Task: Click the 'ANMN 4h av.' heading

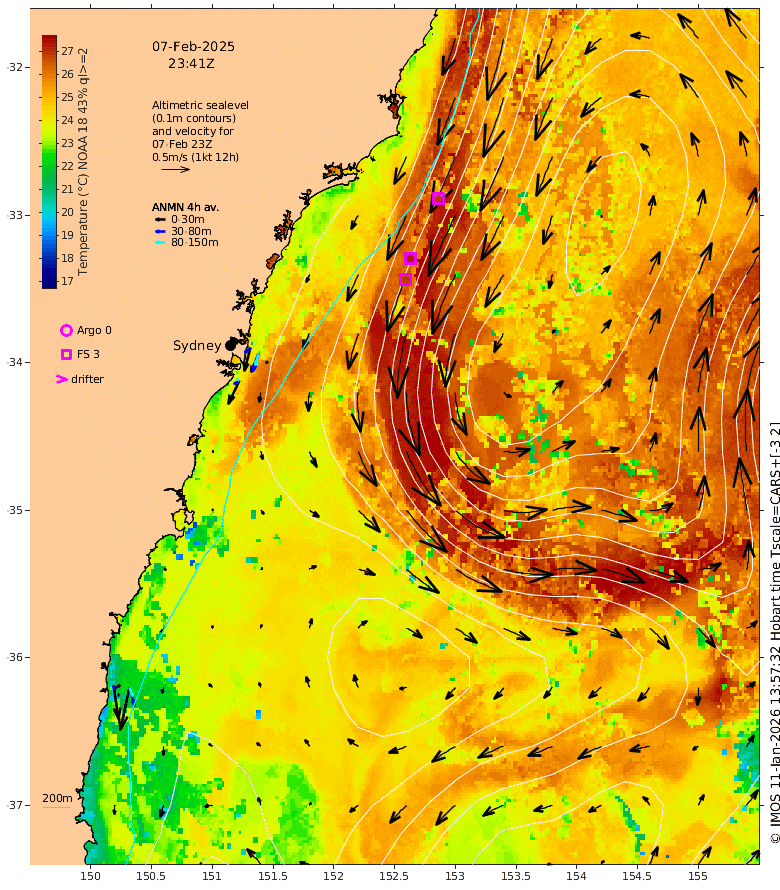Action: 185,207
